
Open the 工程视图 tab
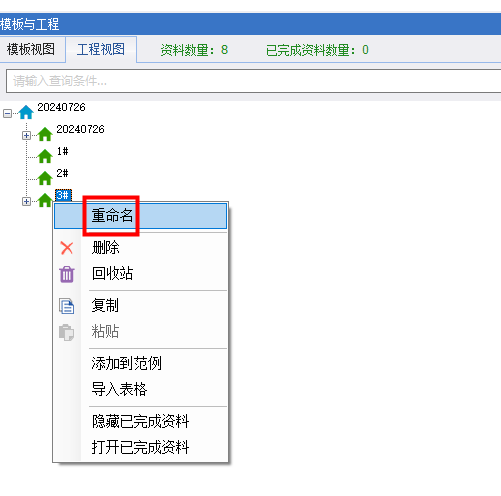[x=101, y=50]
